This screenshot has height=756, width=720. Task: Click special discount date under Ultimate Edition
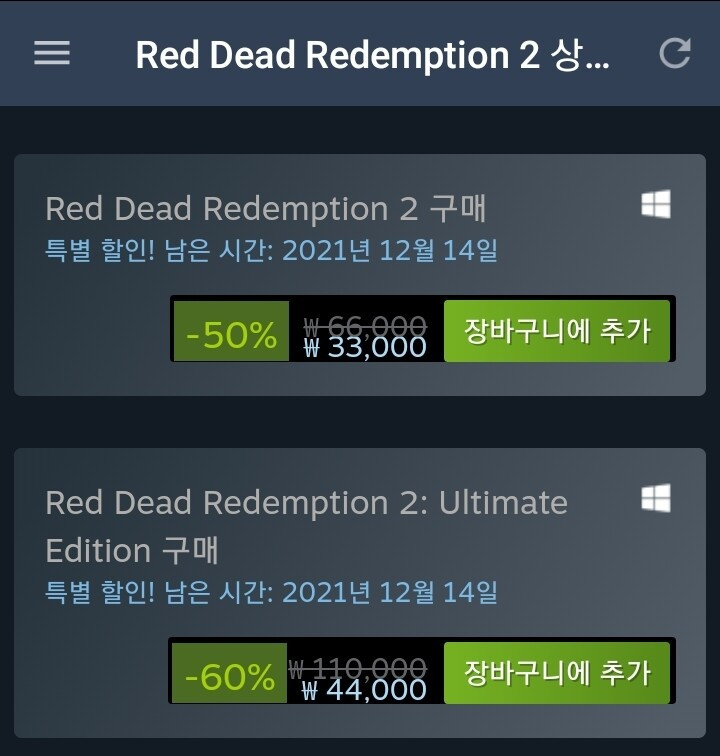(x=271, y=592)
